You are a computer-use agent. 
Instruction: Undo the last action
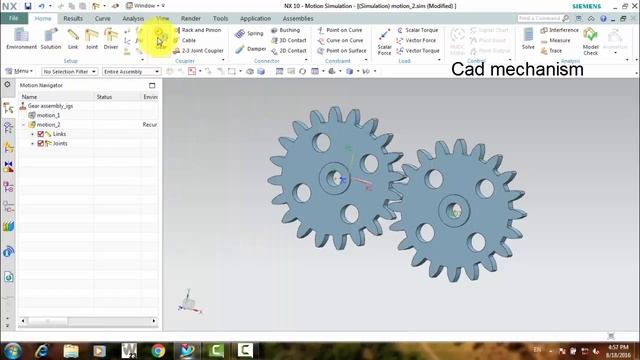click(42, 6)
